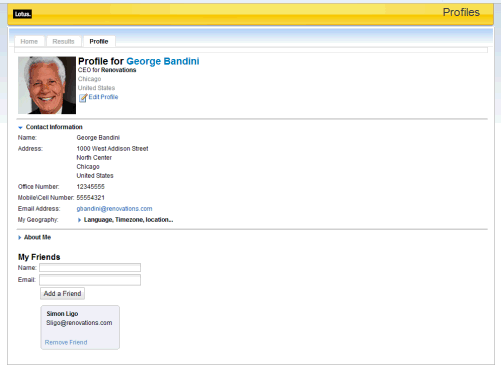The image size is (501, 377).
Task: Click the About Me section title
Action: point(37,237)
